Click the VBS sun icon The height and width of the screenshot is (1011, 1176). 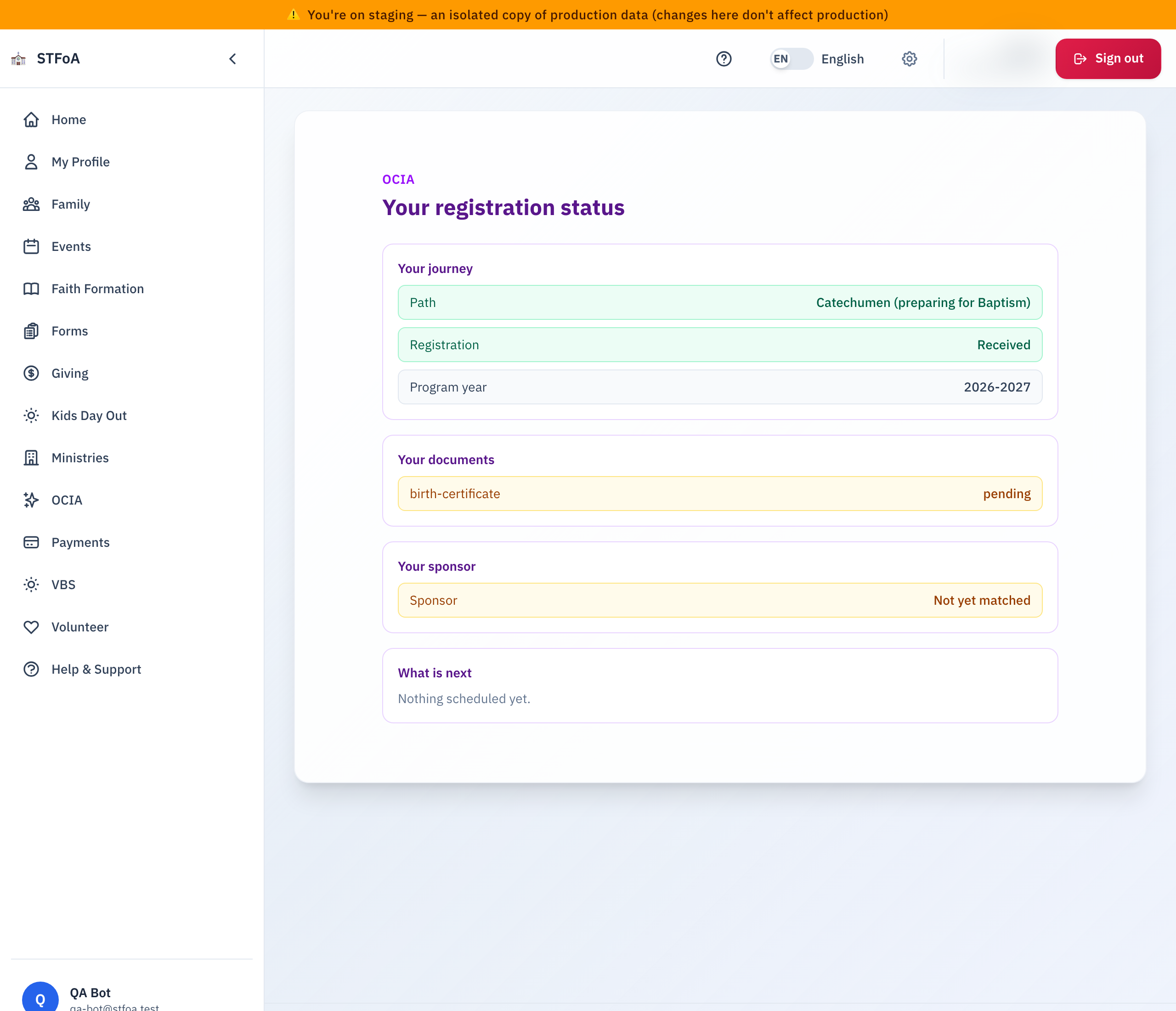pyautogui.click(x=31, y=585)
